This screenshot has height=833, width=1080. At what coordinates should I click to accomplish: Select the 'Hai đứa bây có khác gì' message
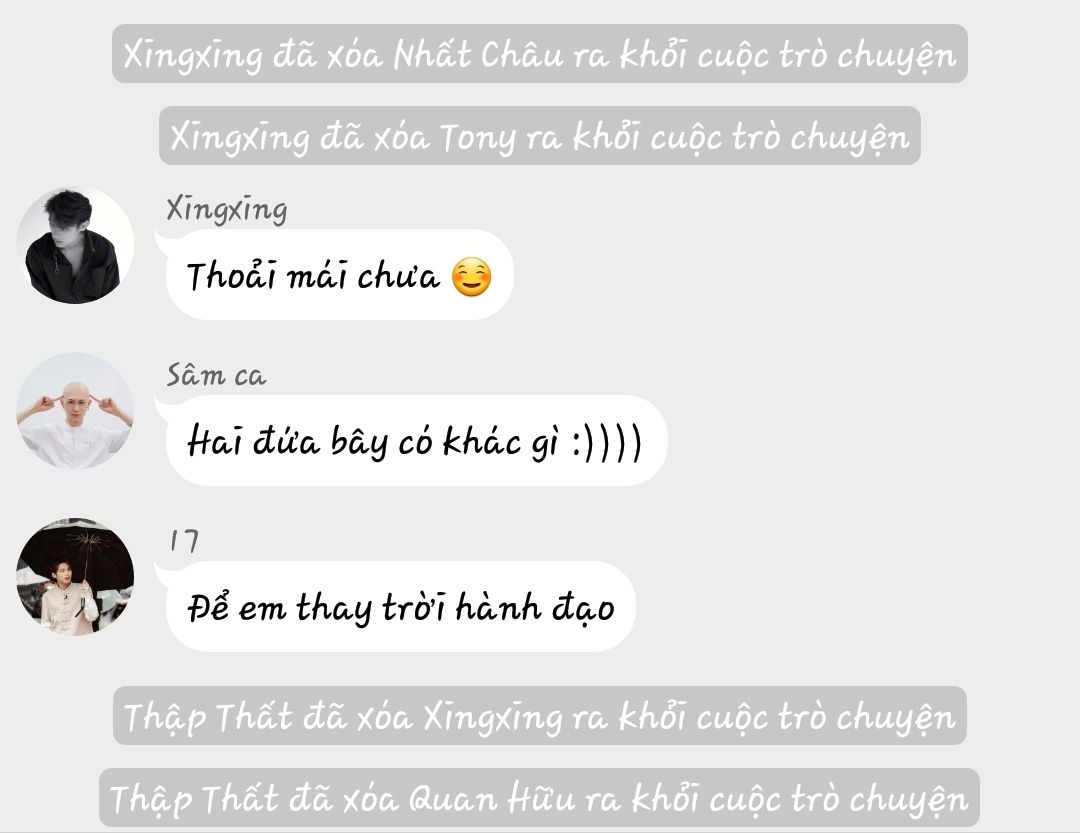(416, 440)
